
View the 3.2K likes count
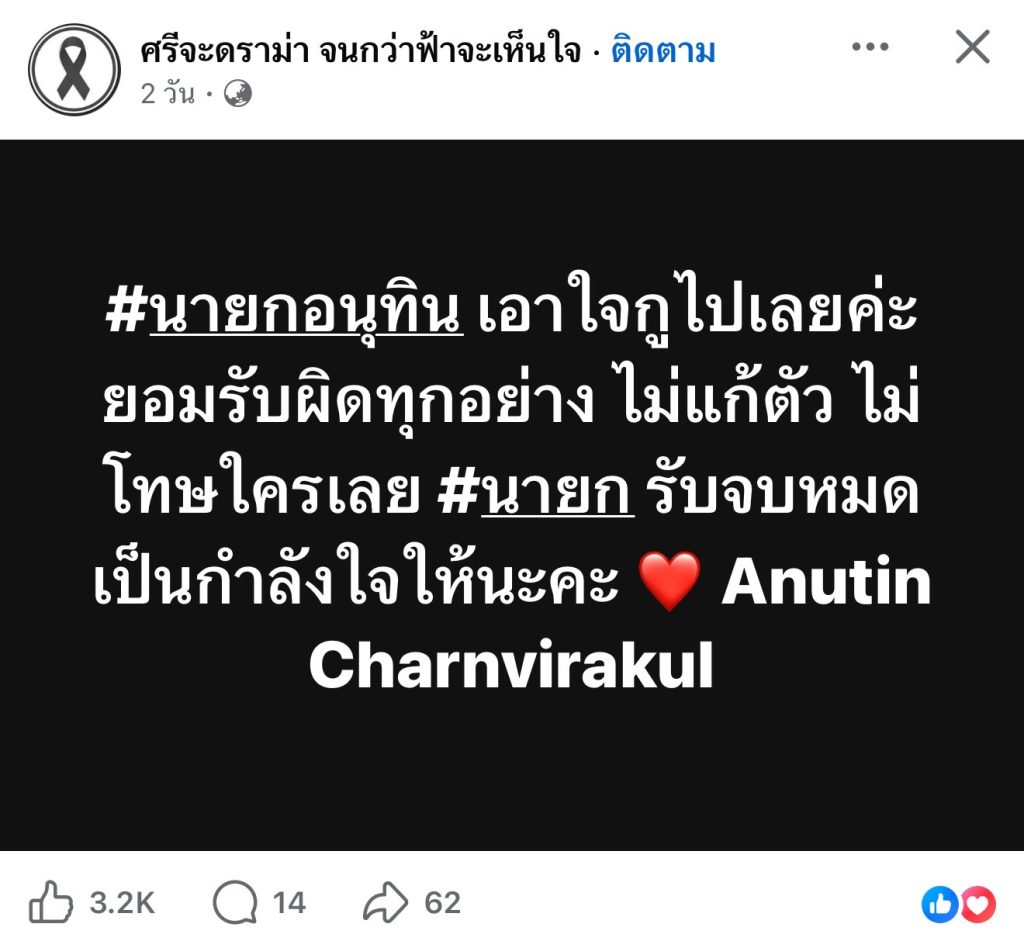[x=122, y=903]
